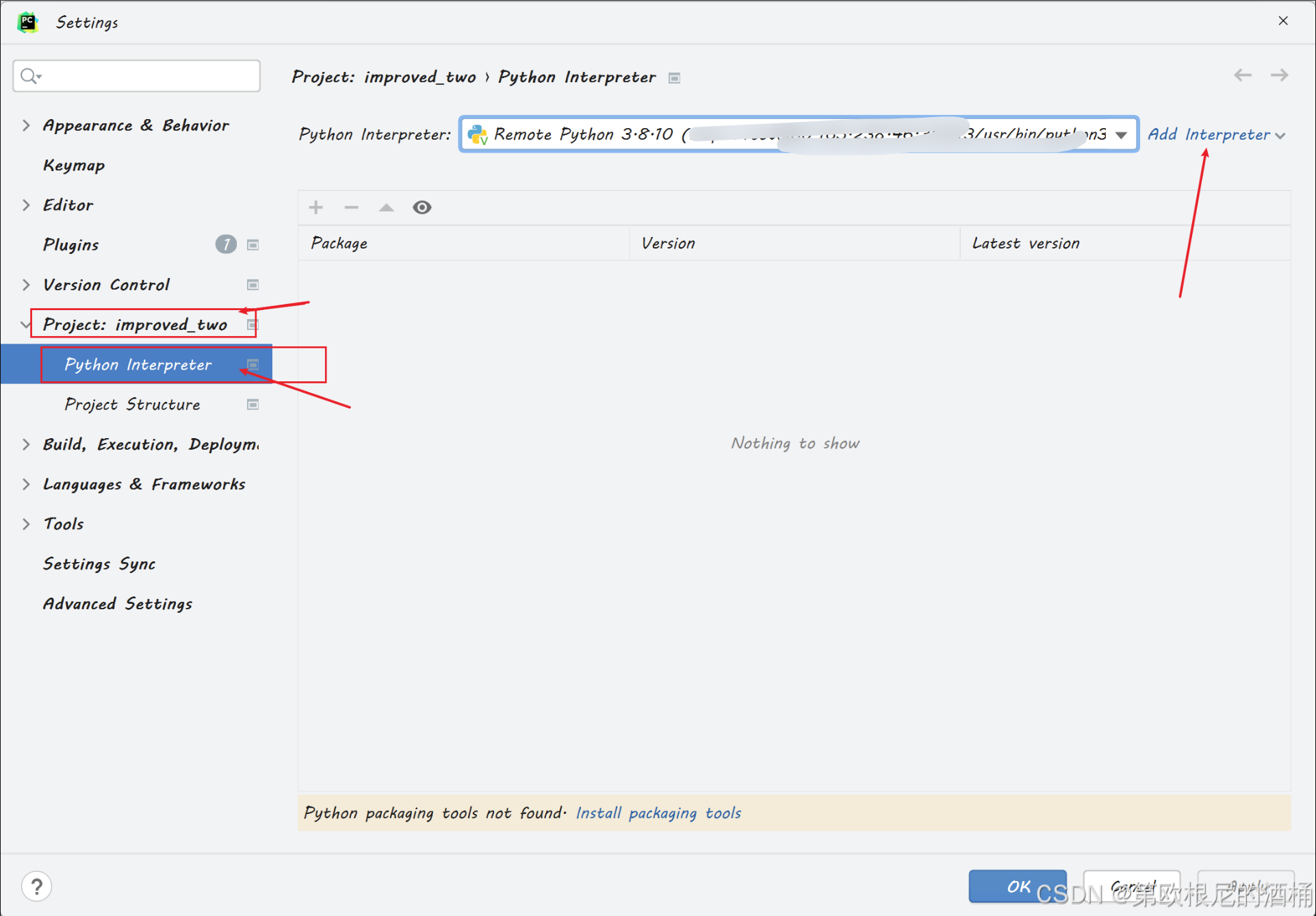
Task: Click the Add Interpreter button
Action: click(1213, 134)
